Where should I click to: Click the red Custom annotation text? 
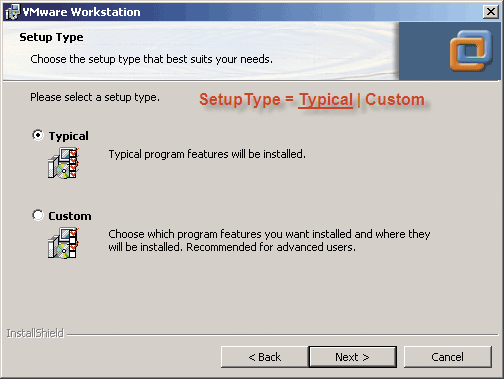(395, 99)
